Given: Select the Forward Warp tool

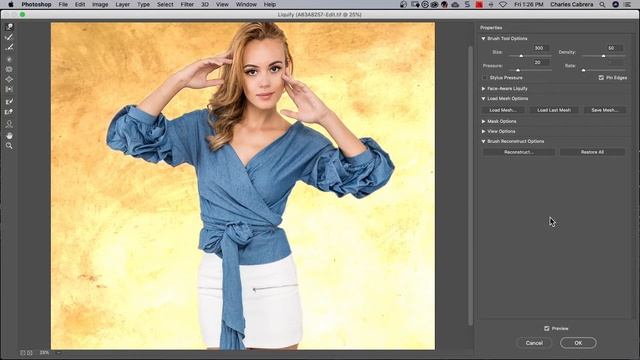Looking at the screenshot, I should coord(9,27).
